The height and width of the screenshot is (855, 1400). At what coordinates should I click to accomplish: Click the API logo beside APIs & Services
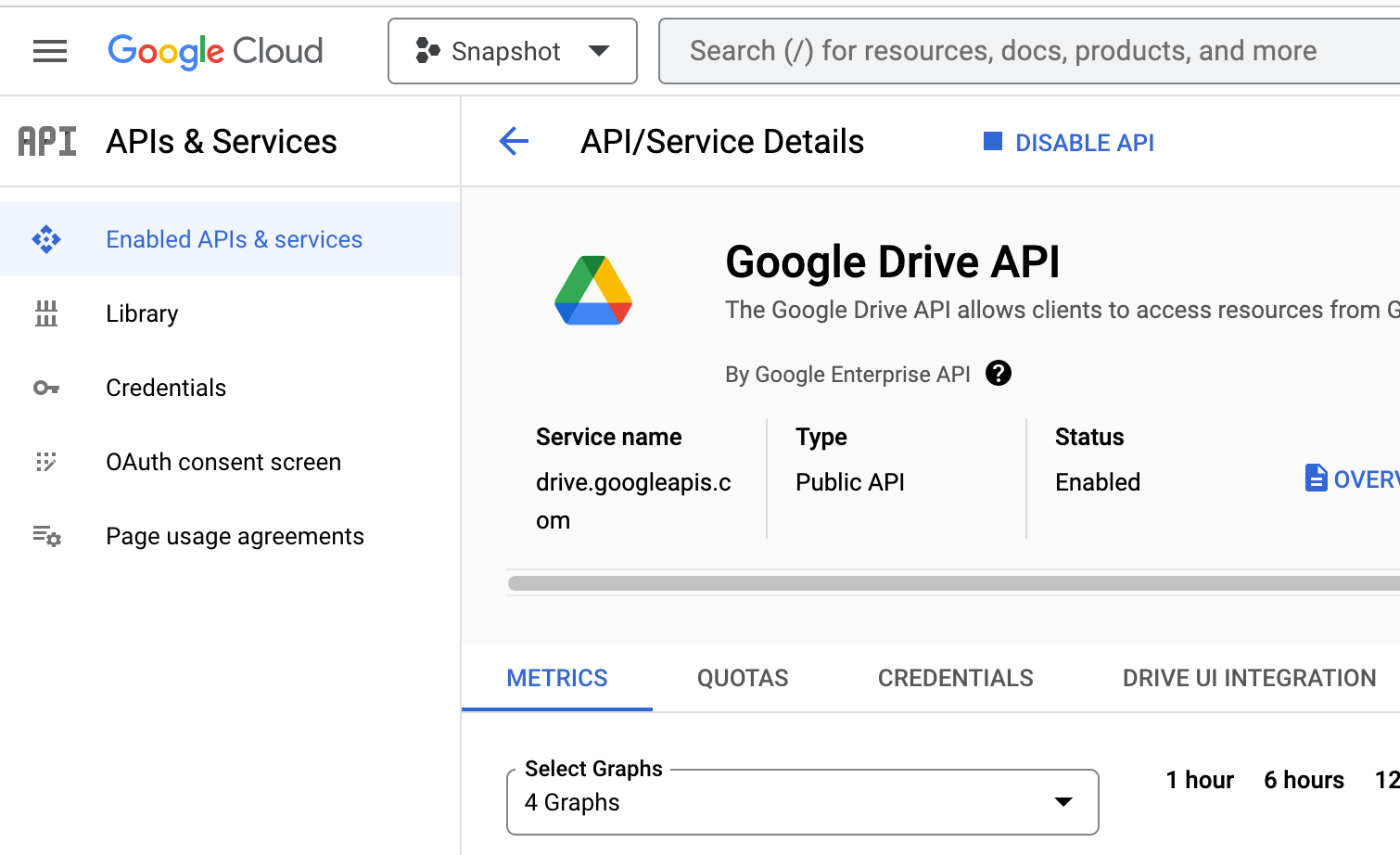coord(47,142)
